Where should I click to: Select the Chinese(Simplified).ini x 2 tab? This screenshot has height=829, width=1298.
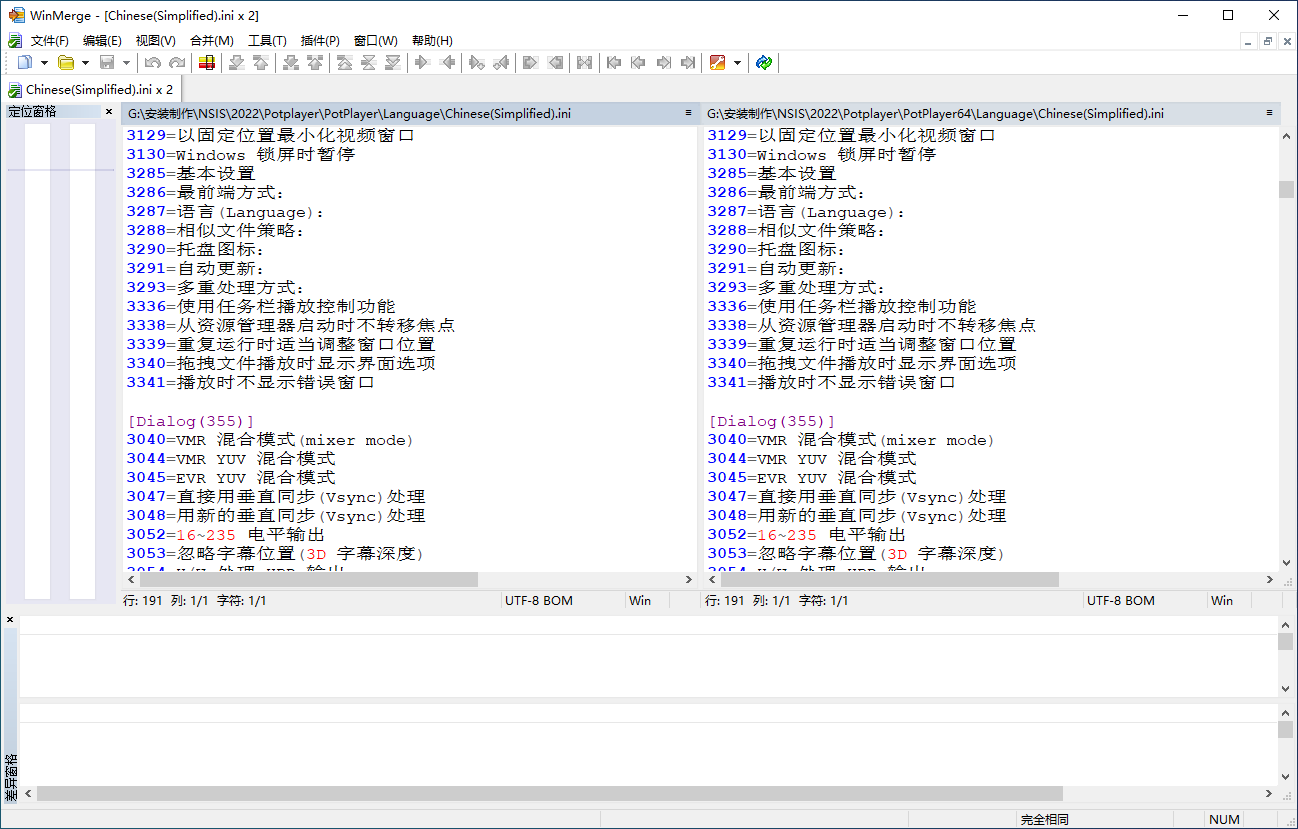[x=92, y=90]
